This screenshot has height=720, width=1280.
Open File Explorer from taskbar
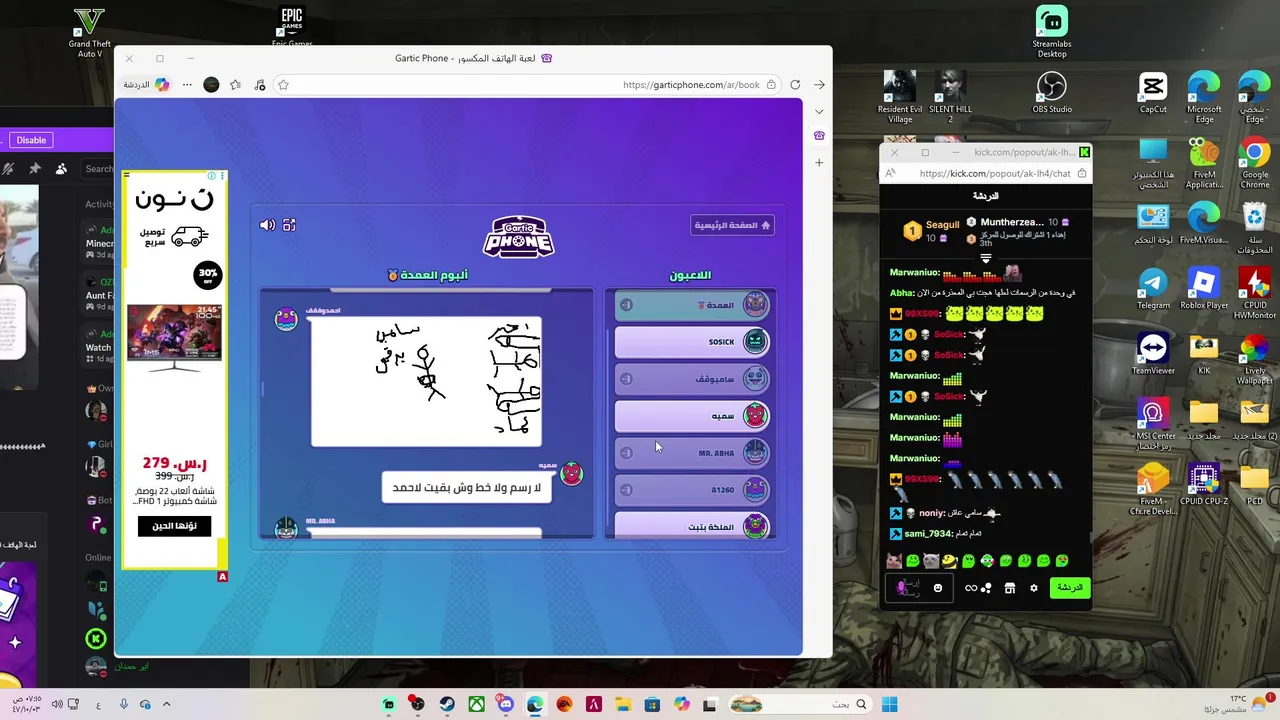(623, 705)
